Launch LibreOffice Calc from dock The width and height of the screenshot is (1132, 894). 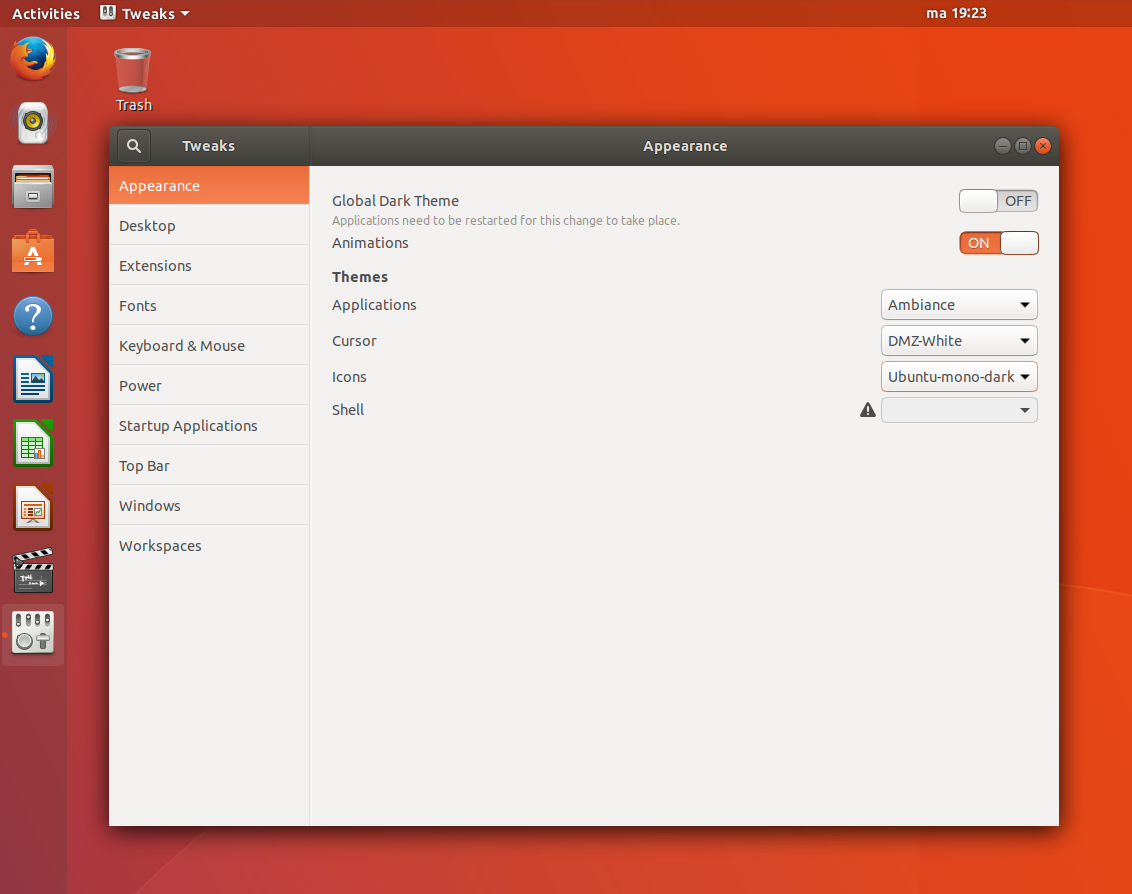coord(33,443)
